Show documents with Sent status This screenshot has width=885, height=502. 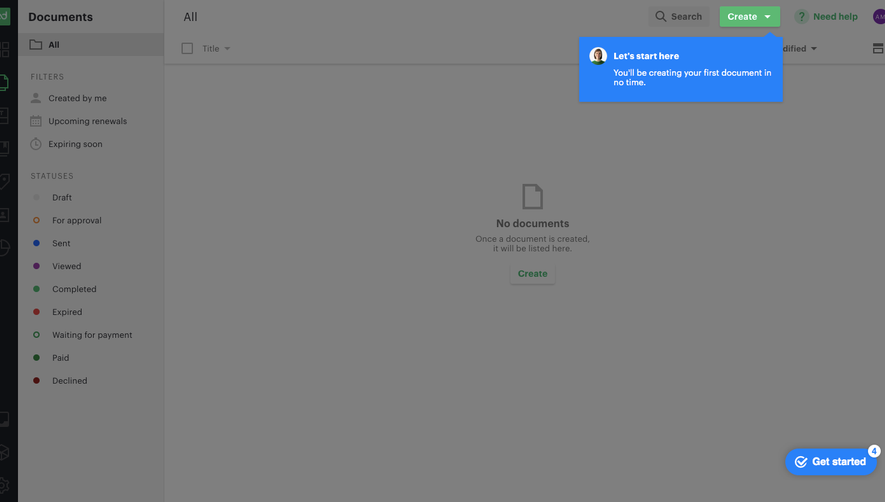tap(61, 243)
